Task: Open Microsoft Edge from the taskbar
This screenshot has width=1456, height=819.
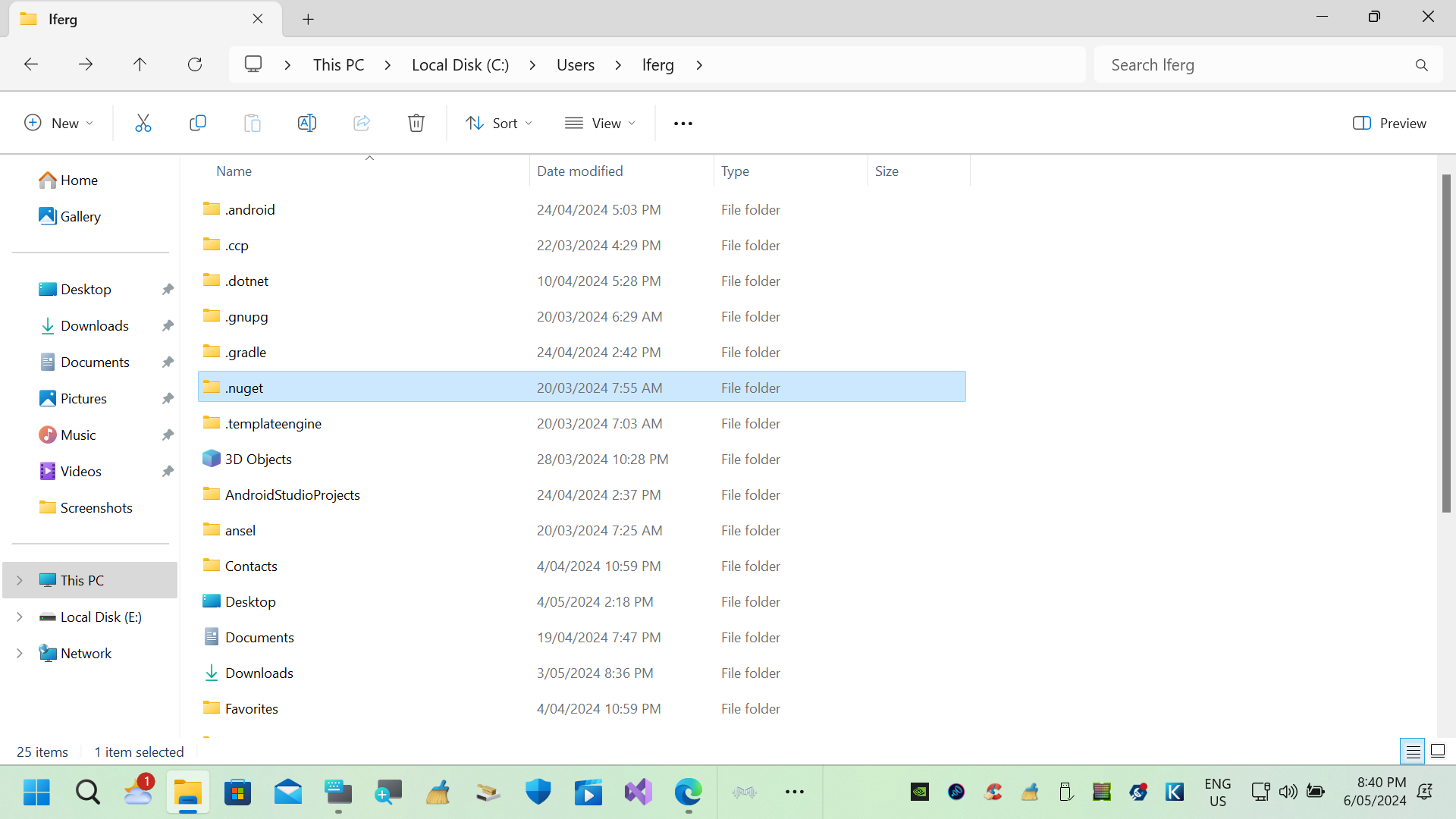Action: pos(688,791)
